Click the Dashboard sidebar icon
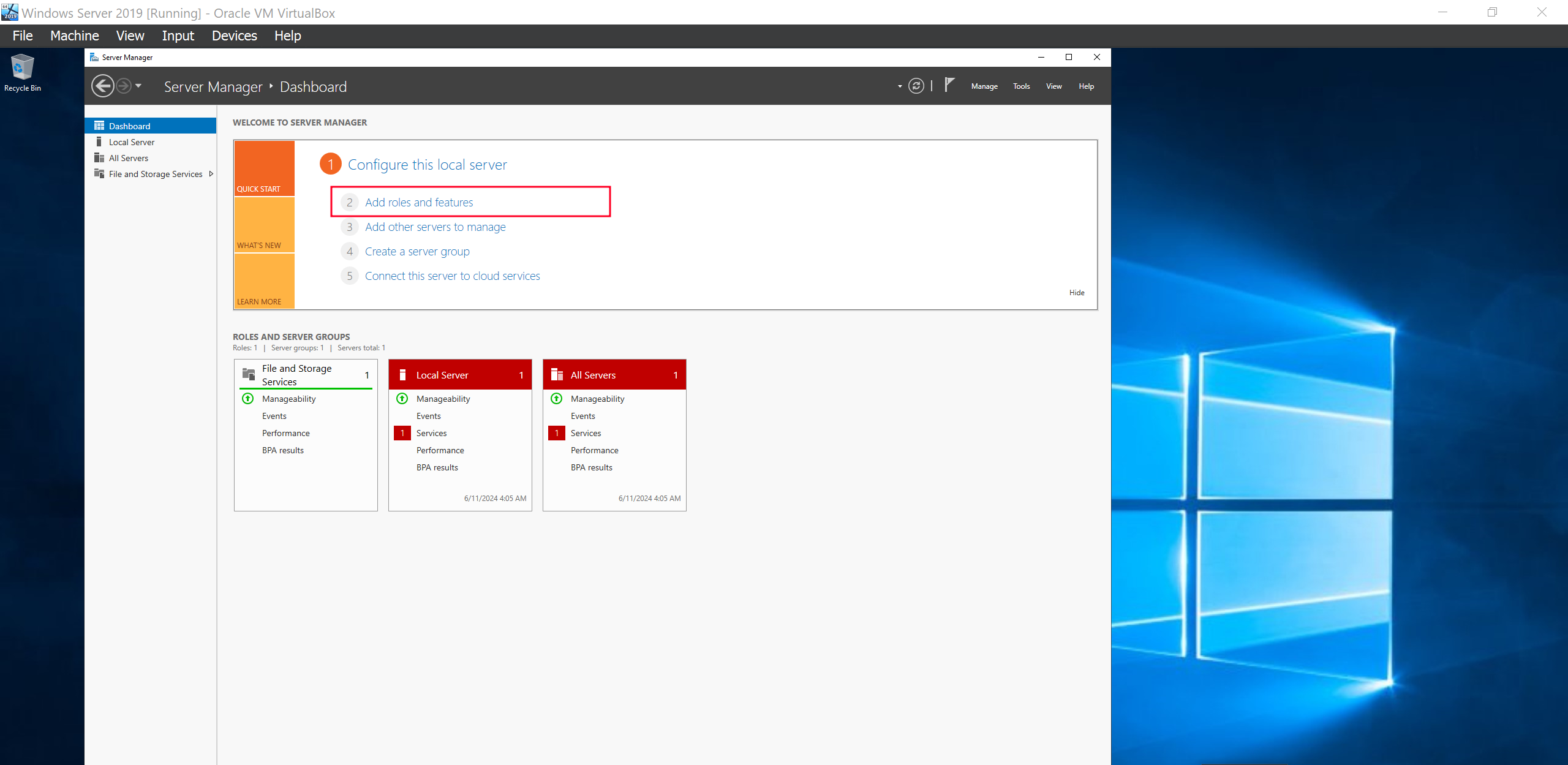 (99, 126)
